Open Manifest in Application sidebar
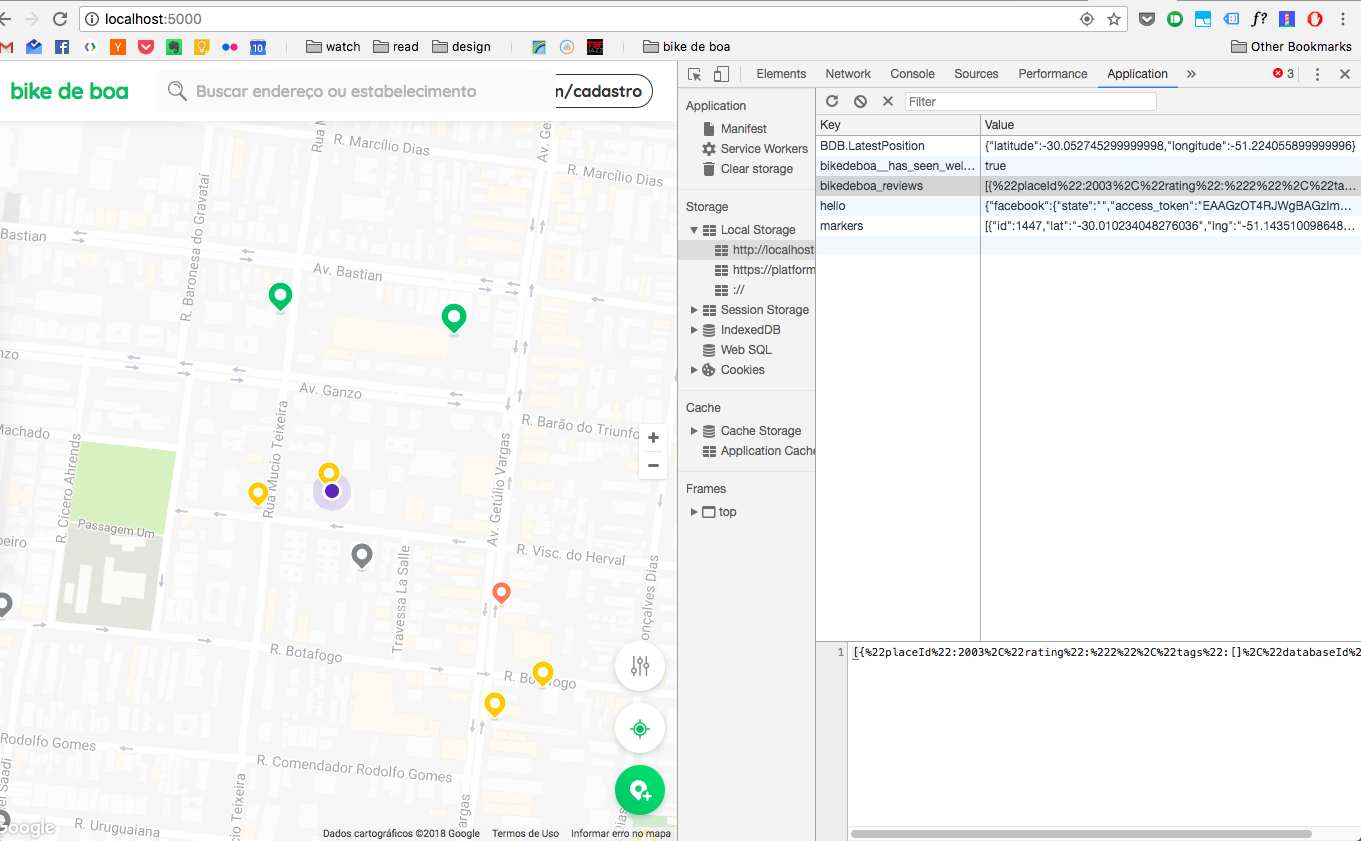 (743, 129)
